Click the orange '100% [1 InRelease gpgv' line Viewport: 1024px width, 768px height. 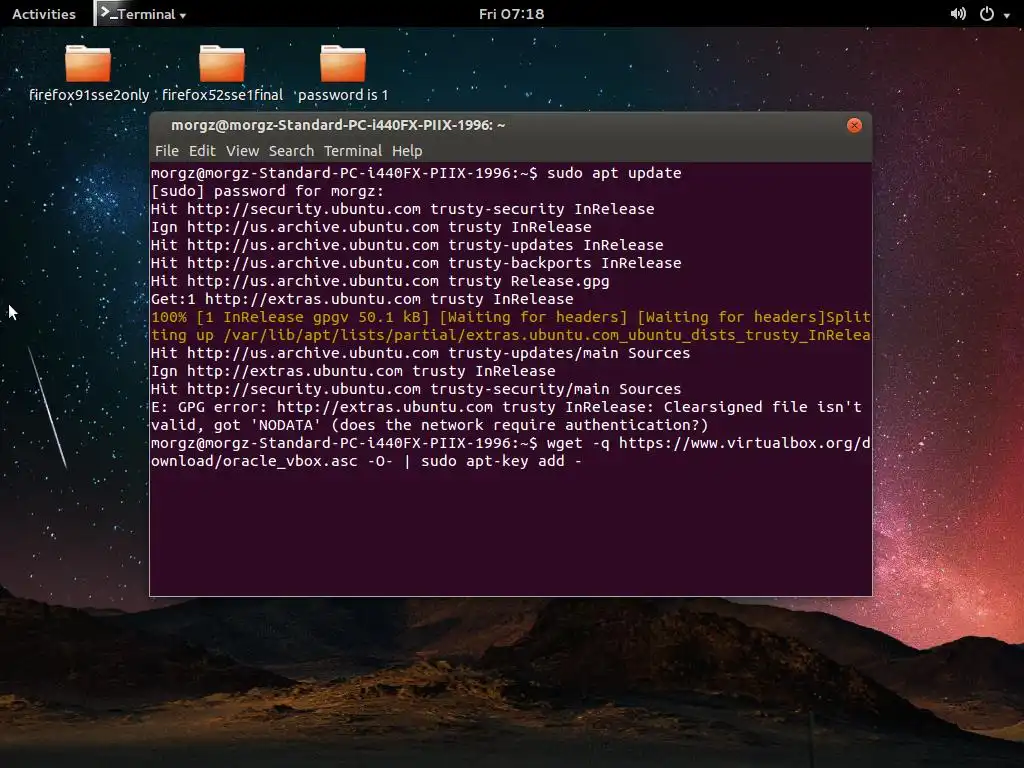pos(511,317)
